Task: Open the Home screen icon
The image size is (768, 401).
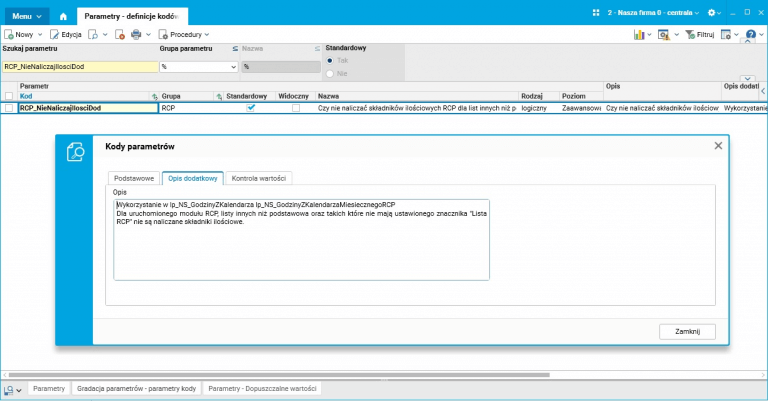Action: click(63, 16)
